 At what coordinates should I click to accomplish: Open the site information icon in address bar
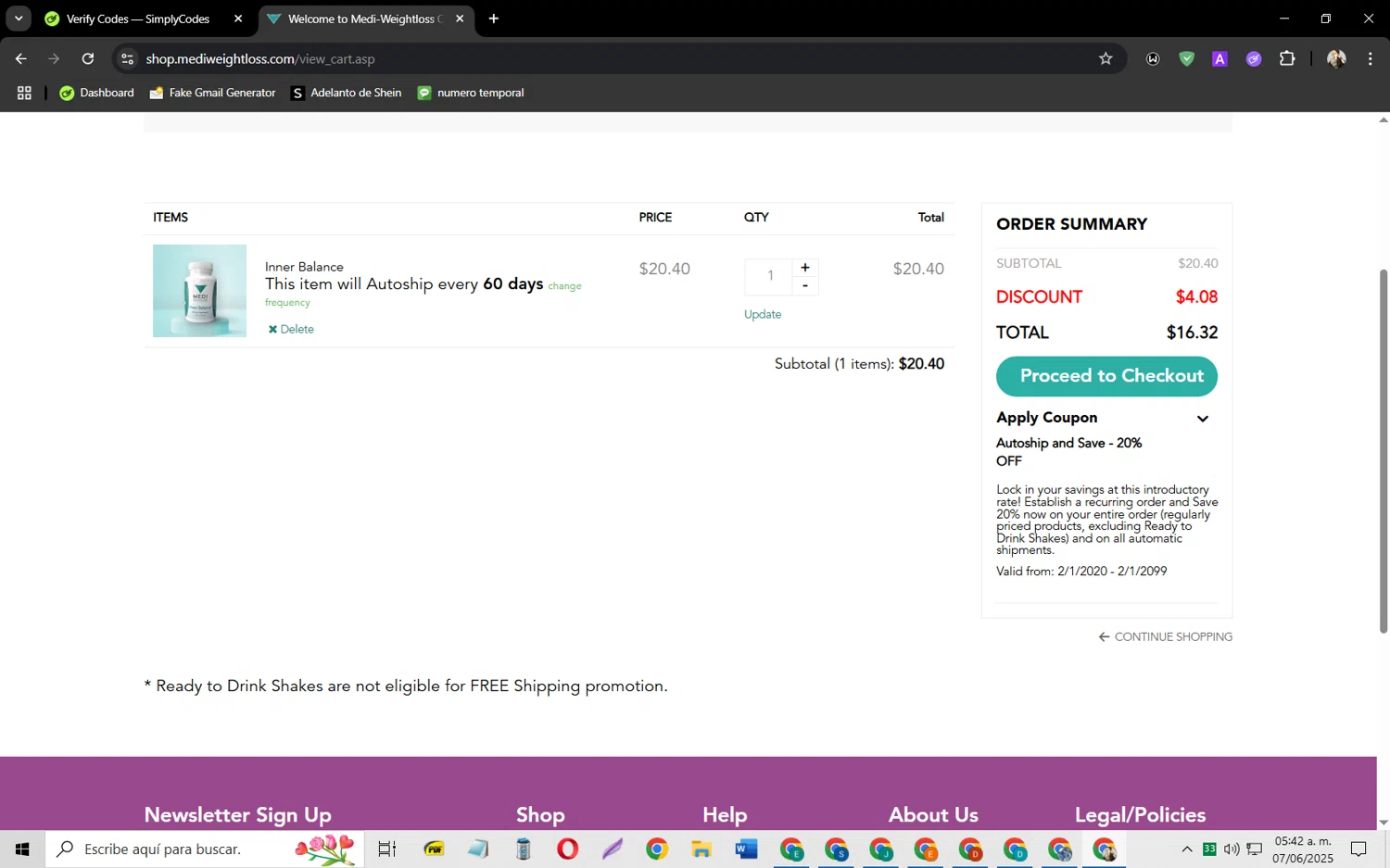tap(128, 58)
